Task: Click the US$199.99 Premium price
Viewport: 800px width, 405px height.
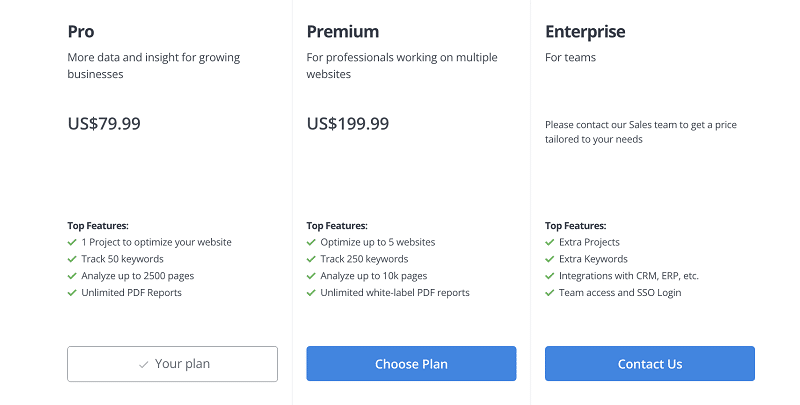Action: click(348, 123)
